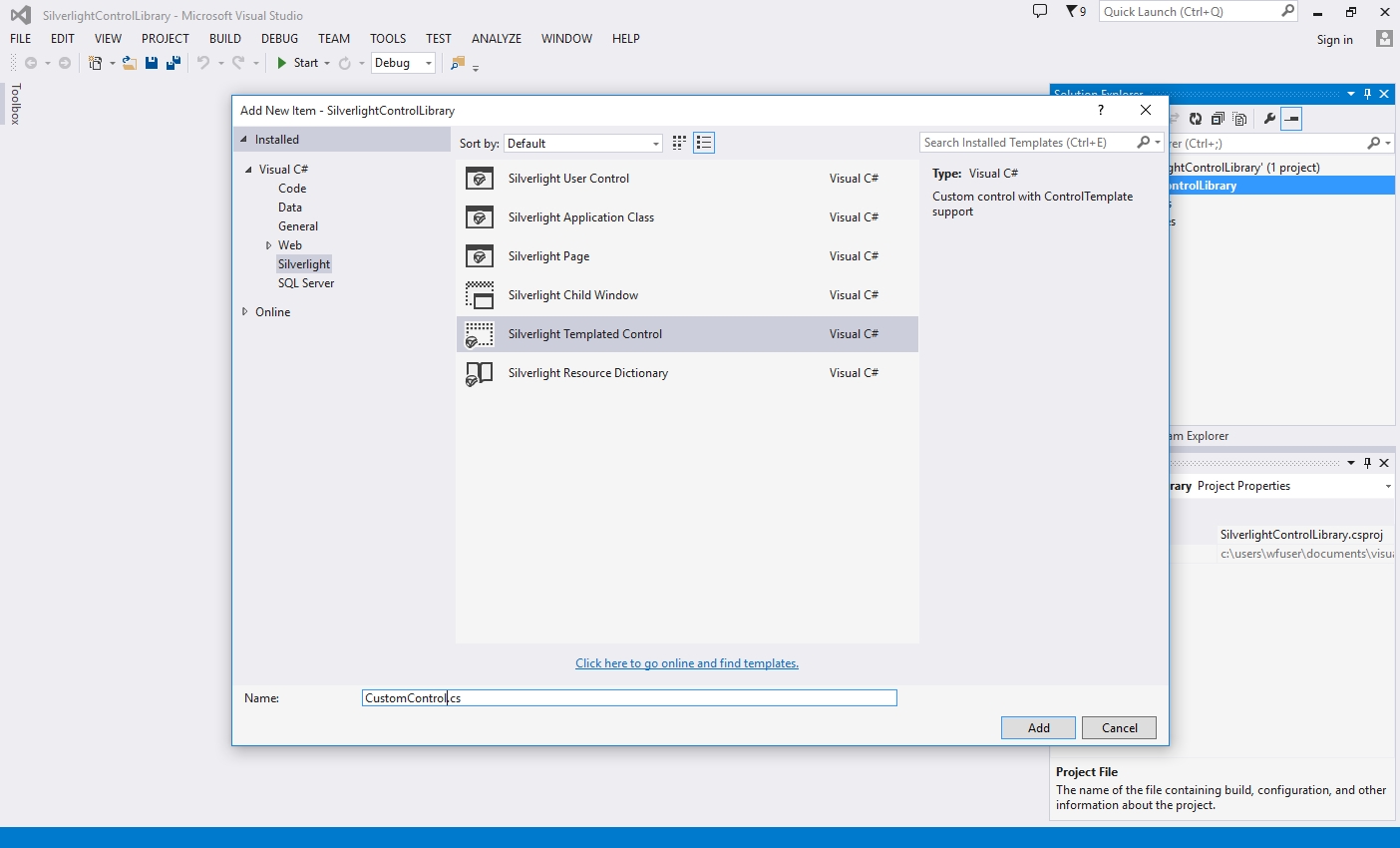Expand the Web tree node
The height and width of the screenshot is (848, 1400).
pyautogui.click(x=268, y=245)
